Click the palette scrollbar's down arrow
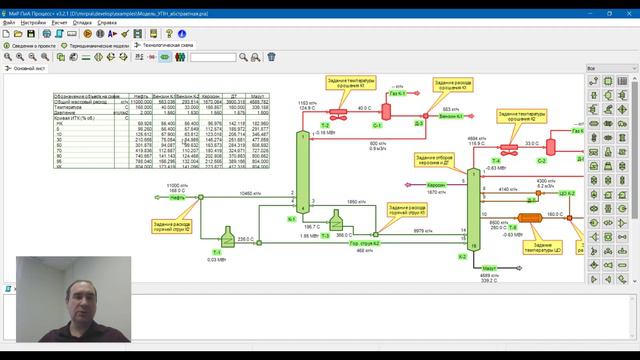640x360 pixels. coord(635,281)
